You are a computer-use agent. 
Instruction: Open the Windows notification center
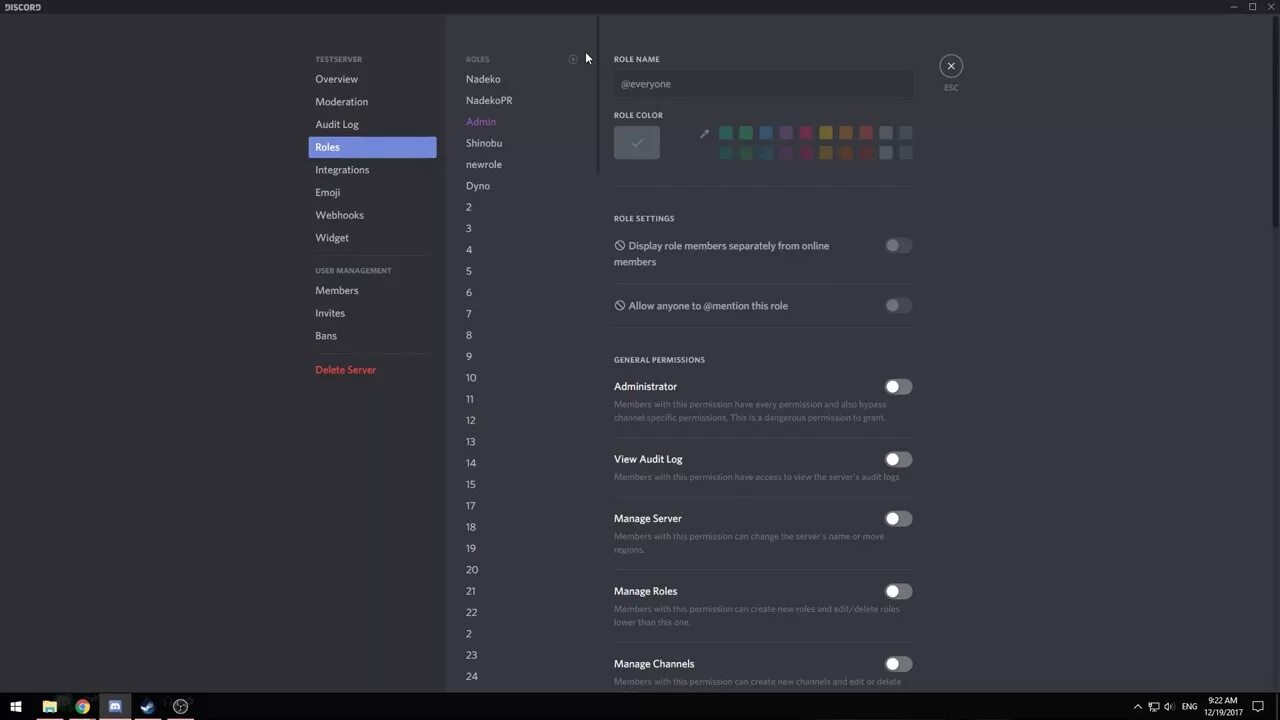[1258, 706]
